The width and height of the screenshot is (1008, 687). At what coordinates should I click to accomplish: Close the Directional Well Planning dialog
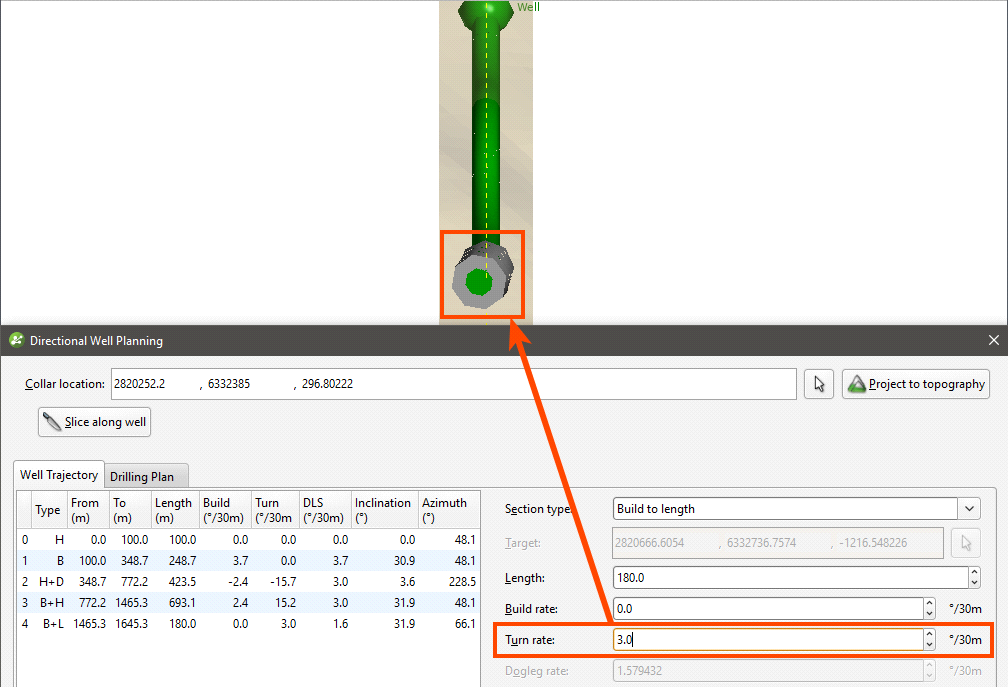pyautogui.click(x=993, y=341)
